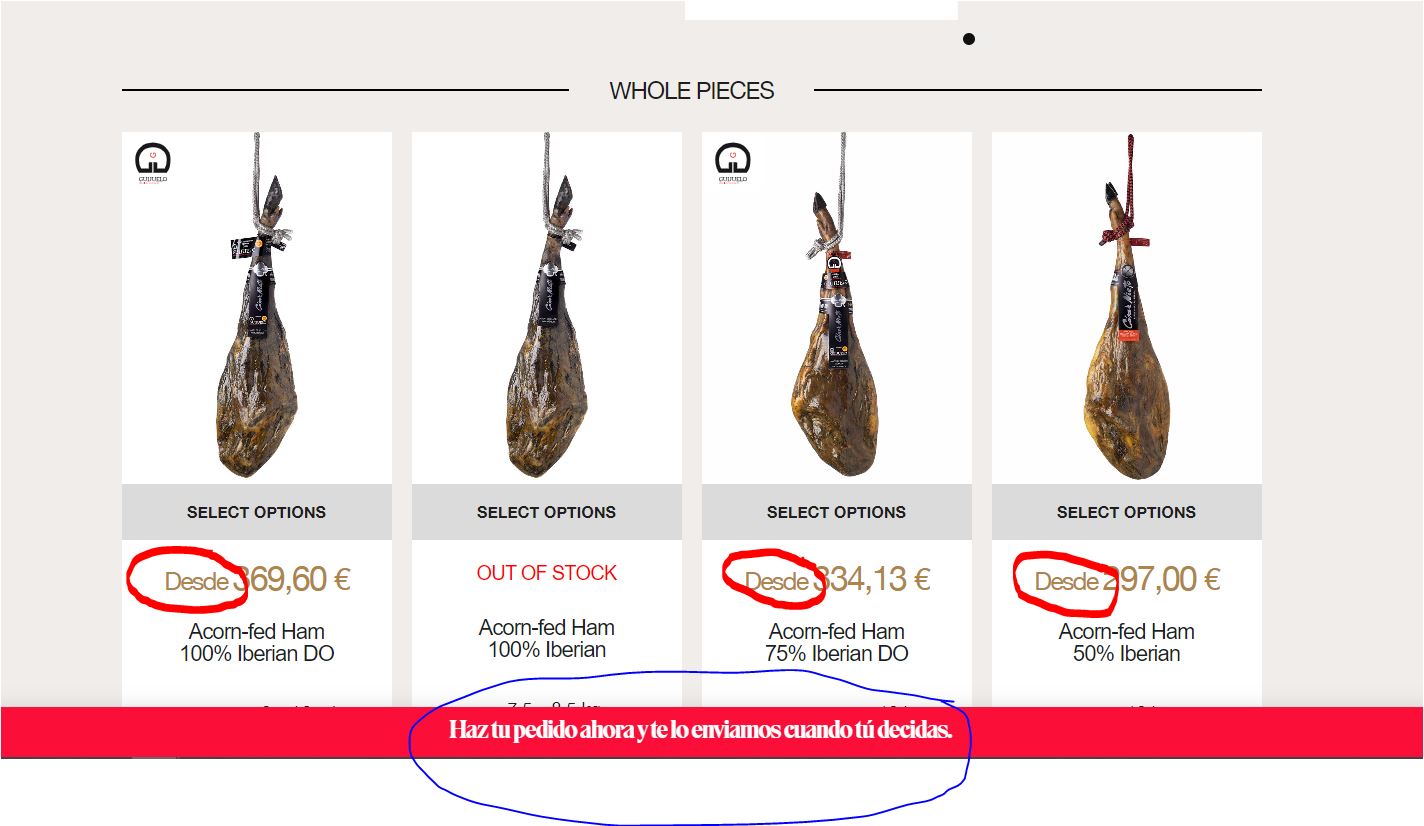Open the 100% Iberian DO ham image
This screenshot has height=826, width=1424.
[x=257, y=308]
